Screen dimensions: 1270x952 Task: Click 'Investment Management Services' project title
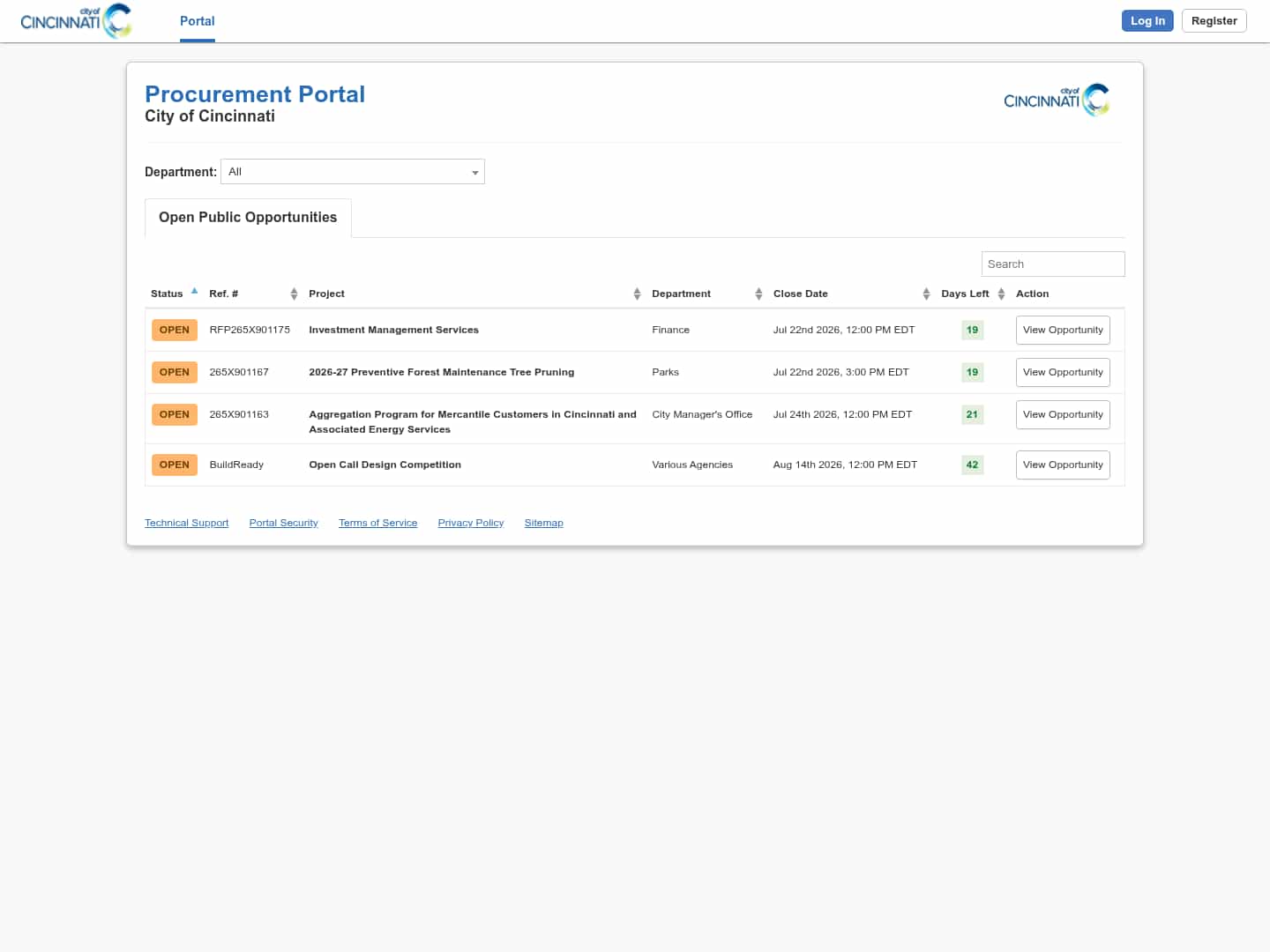pyautogui.click(x=393, y=331)
